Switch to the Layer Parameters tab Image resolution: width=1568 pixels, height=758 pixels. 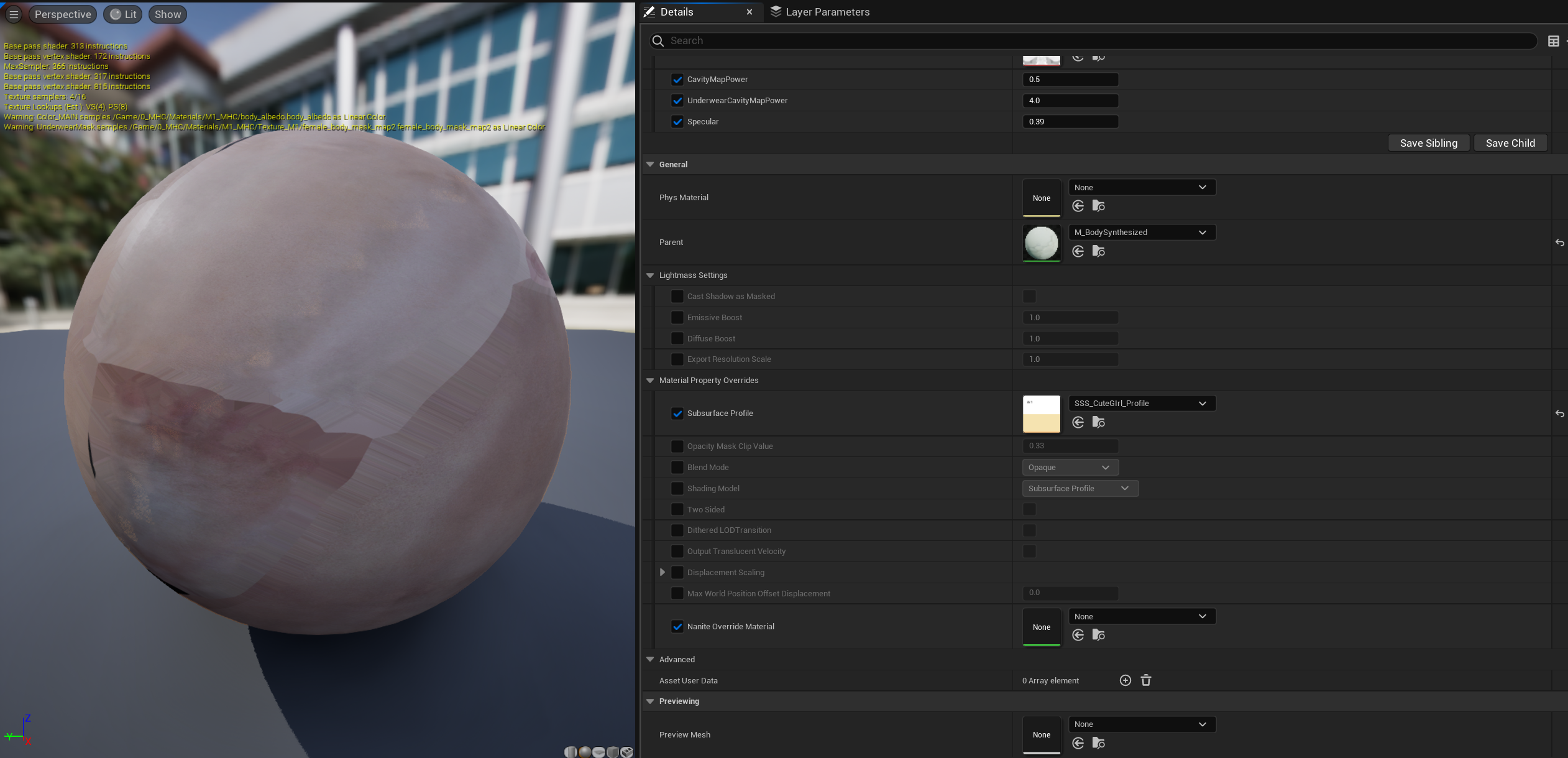(x=820, y=12)
